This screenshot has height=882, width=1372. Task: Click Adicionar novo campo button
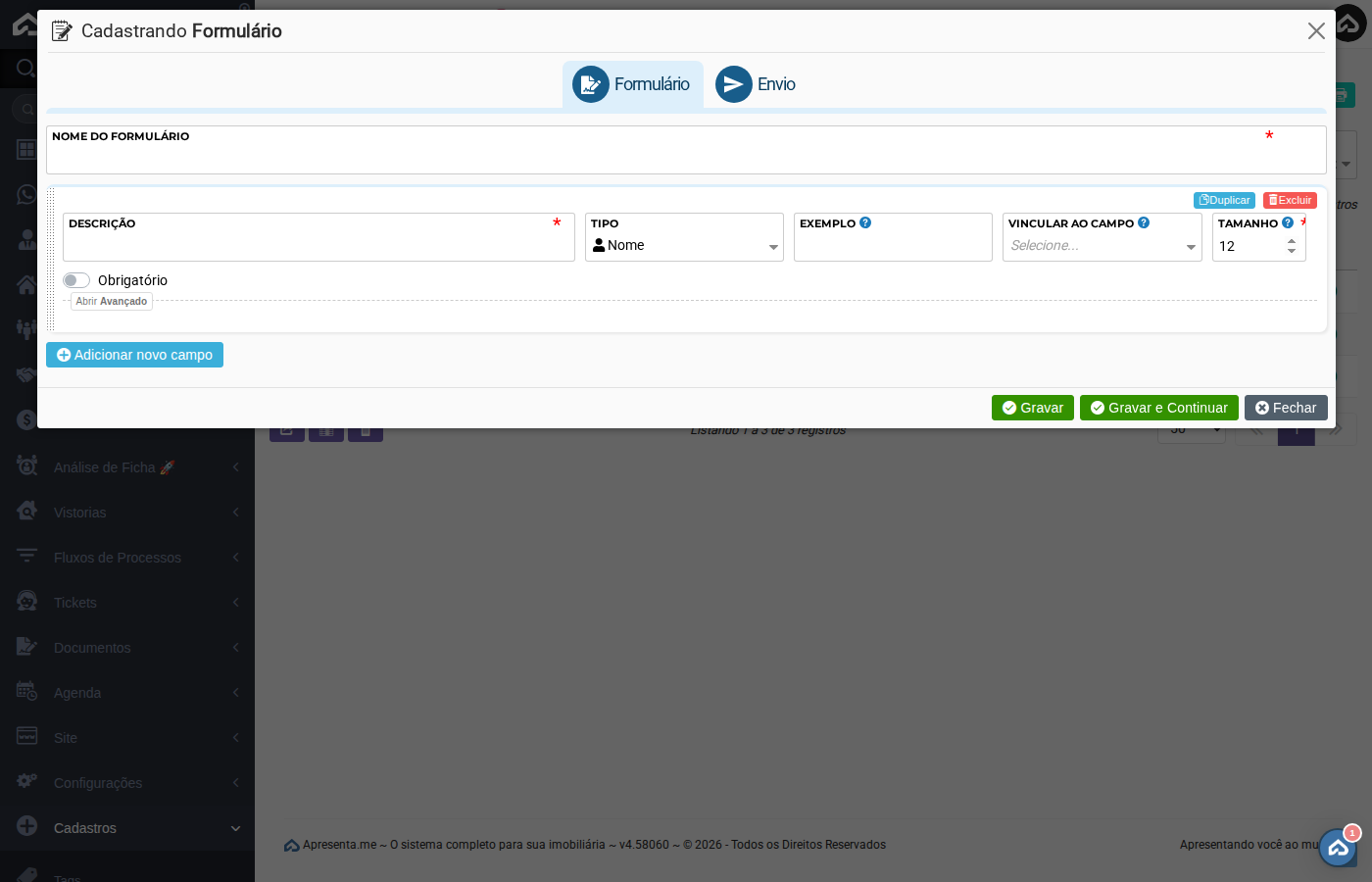tap(134, 355)
